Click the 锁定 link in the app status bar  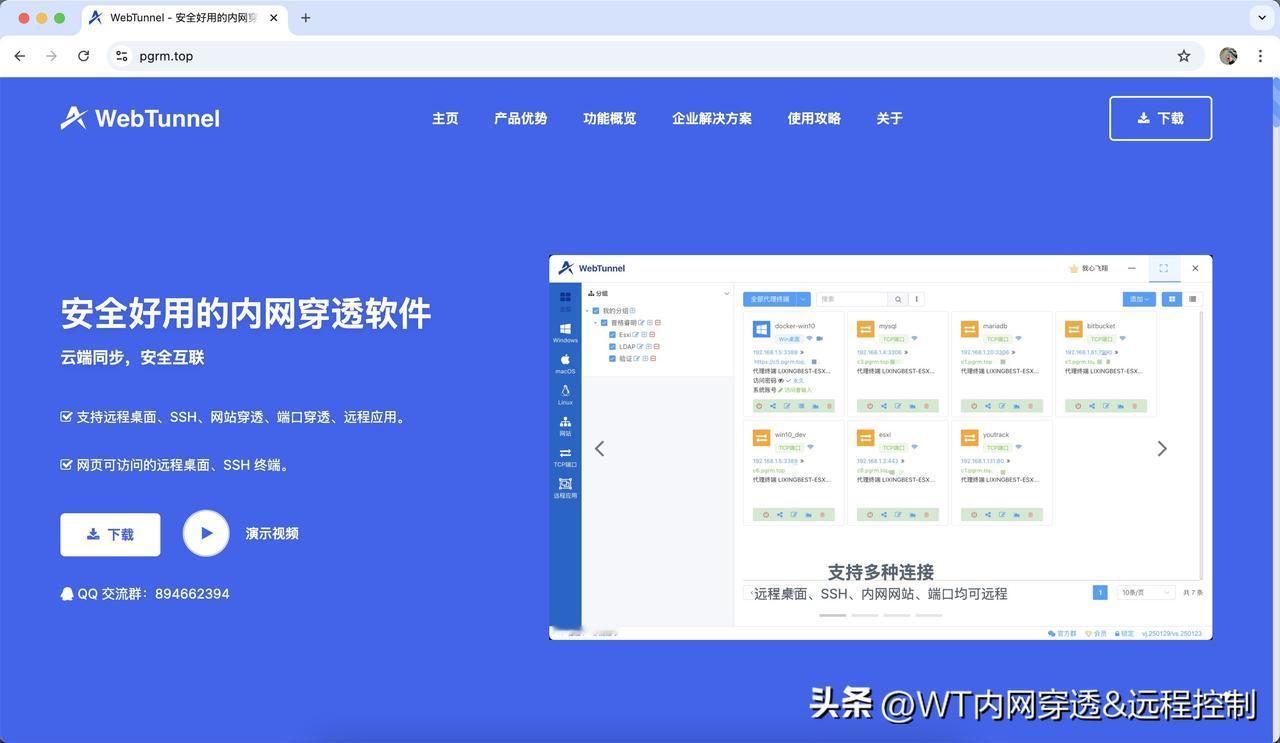tap(1123, 633)
